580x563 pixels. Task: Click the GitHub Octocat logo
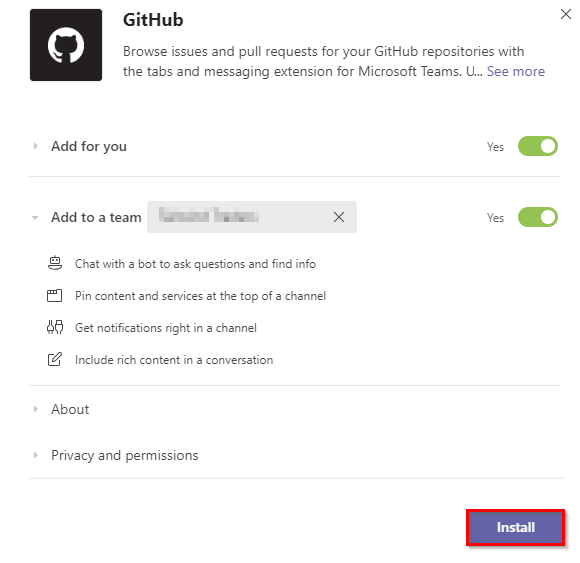66,45
